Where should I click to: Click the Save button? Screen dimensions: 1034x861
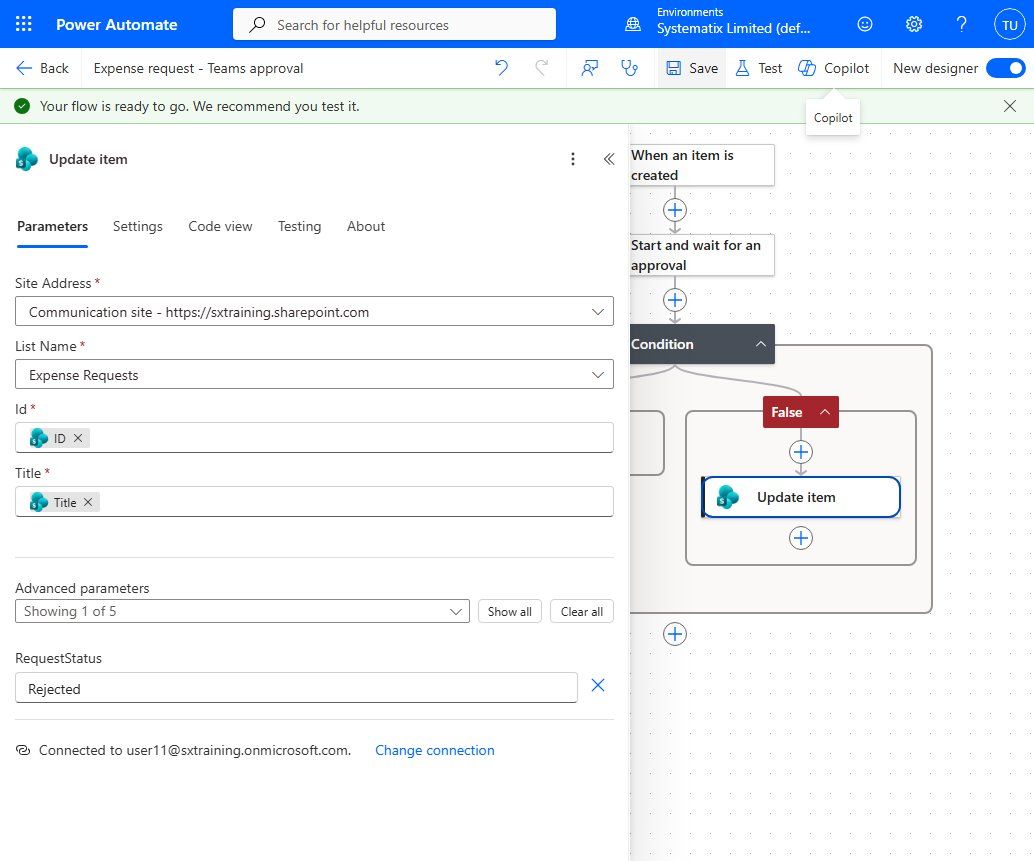[x=692, y=68]
